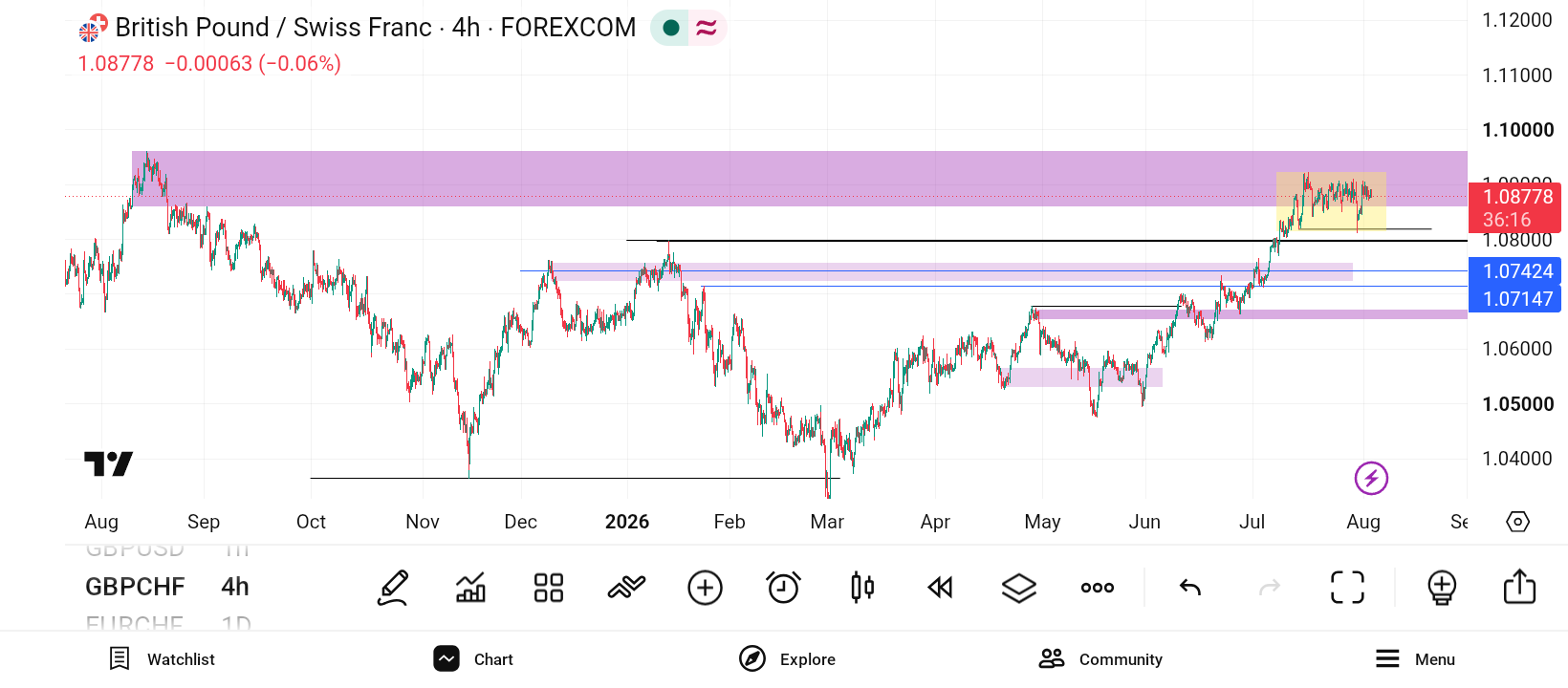The width and height of the screenshot is (1568, 688).
Task: Open the three-dot more options menu
Action: 1098,588
